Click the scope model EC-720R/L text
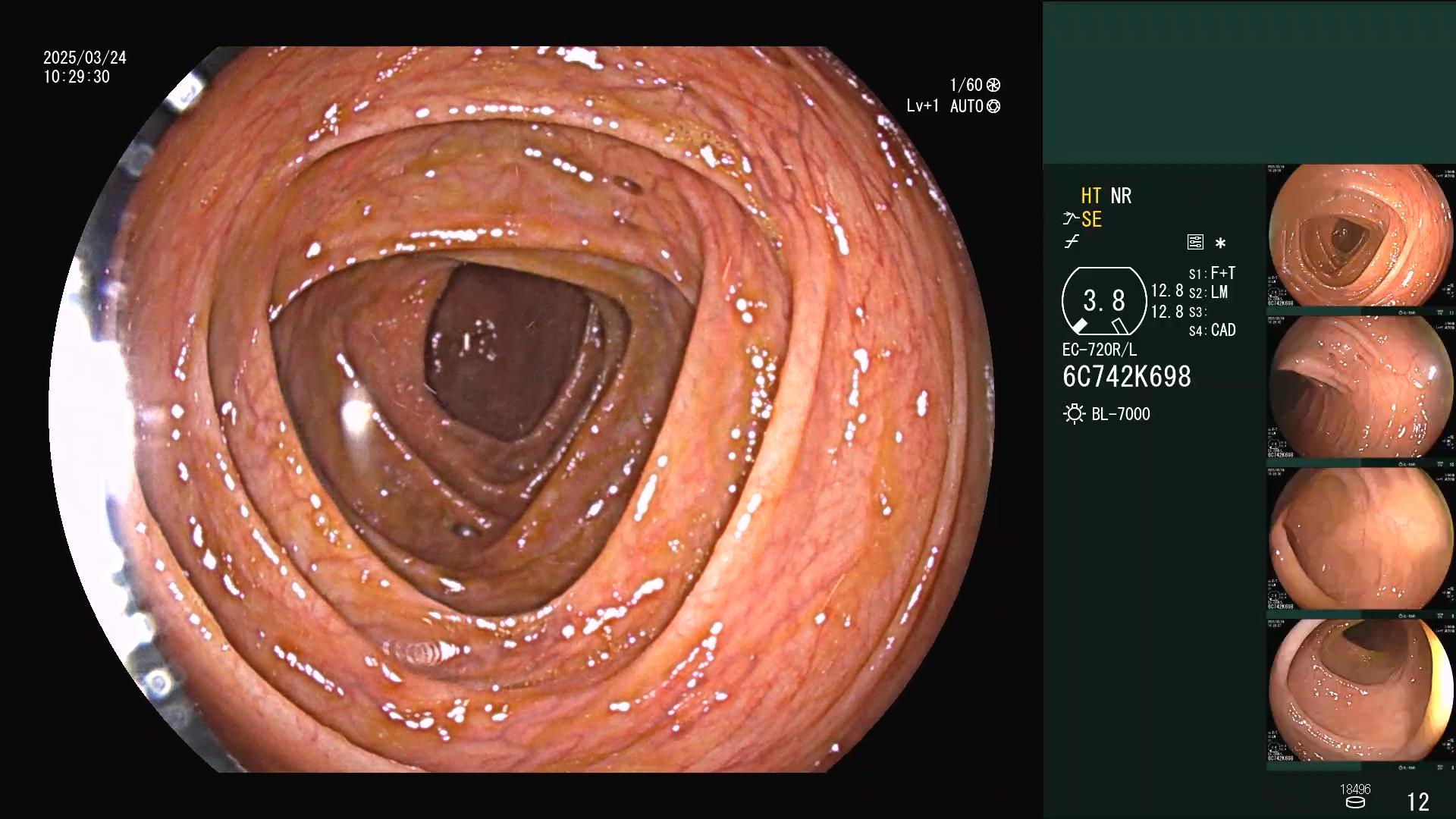This screenshot has height=819, width=1456. coord(1100,350)
